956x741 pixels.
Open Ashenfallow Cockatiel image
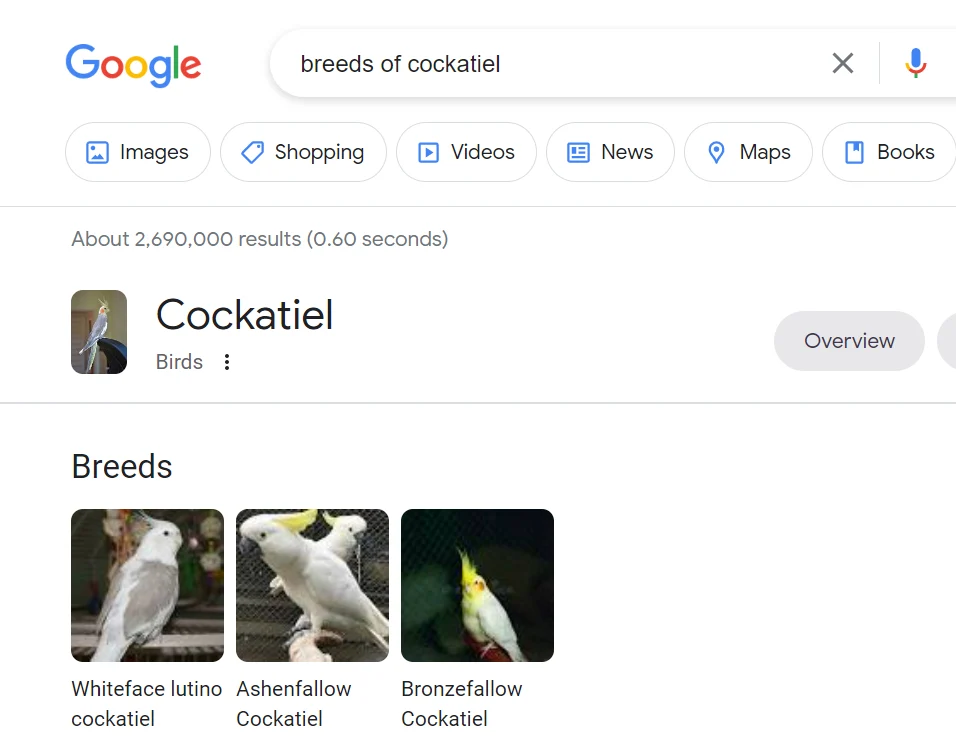[312, 585]
